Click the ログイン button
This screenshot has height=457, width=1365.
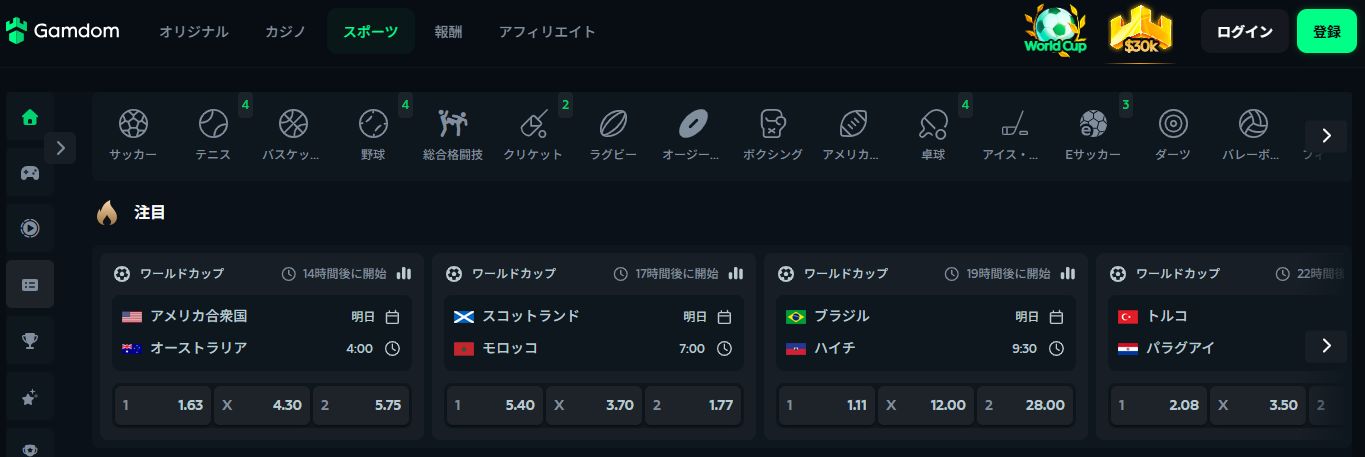point(1245,32)
